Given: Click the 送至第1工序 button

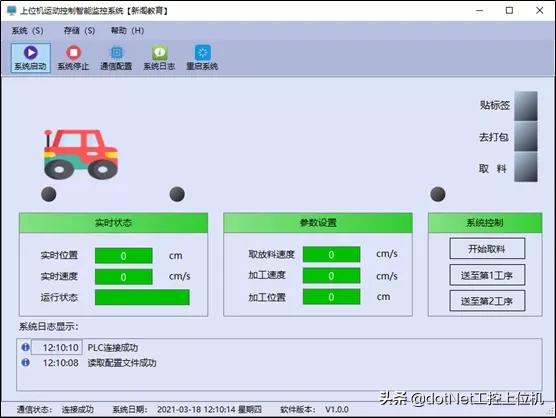Looking at the screenshot, I should tap(487, 275).
